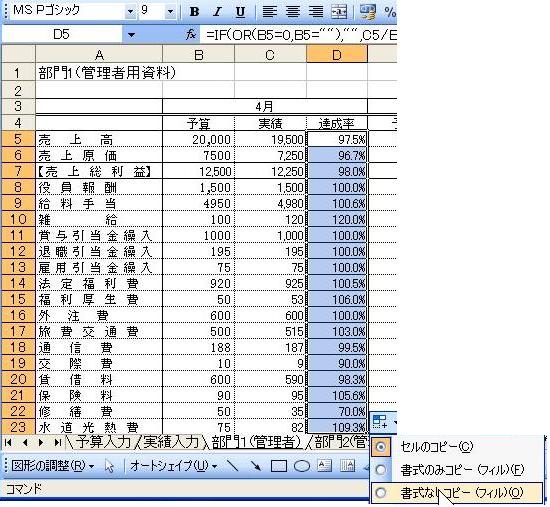Select the rectangle drawing tool
The height and width of the screenshot is (507, 550).
[x=279, y=466]
